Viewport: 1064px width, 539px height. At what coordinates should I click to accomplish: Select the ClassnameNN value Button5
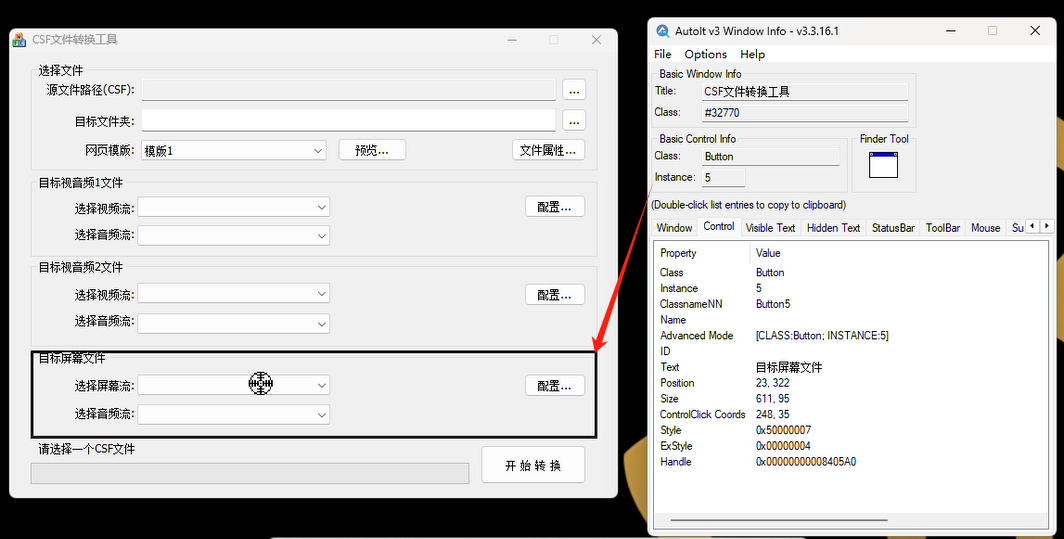pos(773,304)
